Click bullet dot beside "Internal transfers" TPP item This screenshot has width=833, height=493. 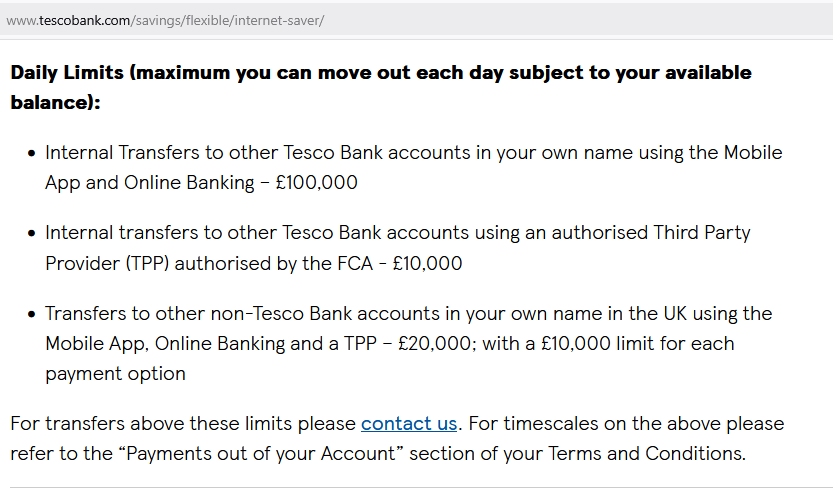coord(32,234)
